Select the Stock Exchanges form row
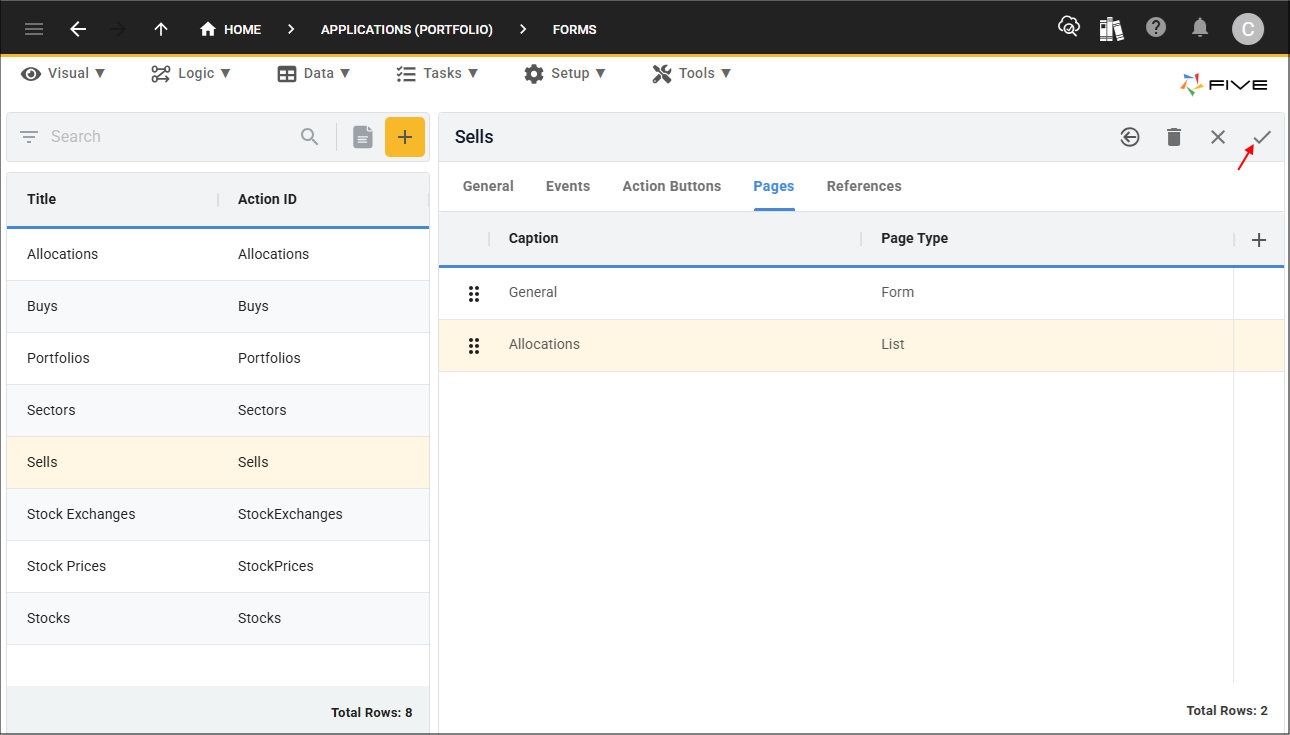 click(x=218, y=514)
